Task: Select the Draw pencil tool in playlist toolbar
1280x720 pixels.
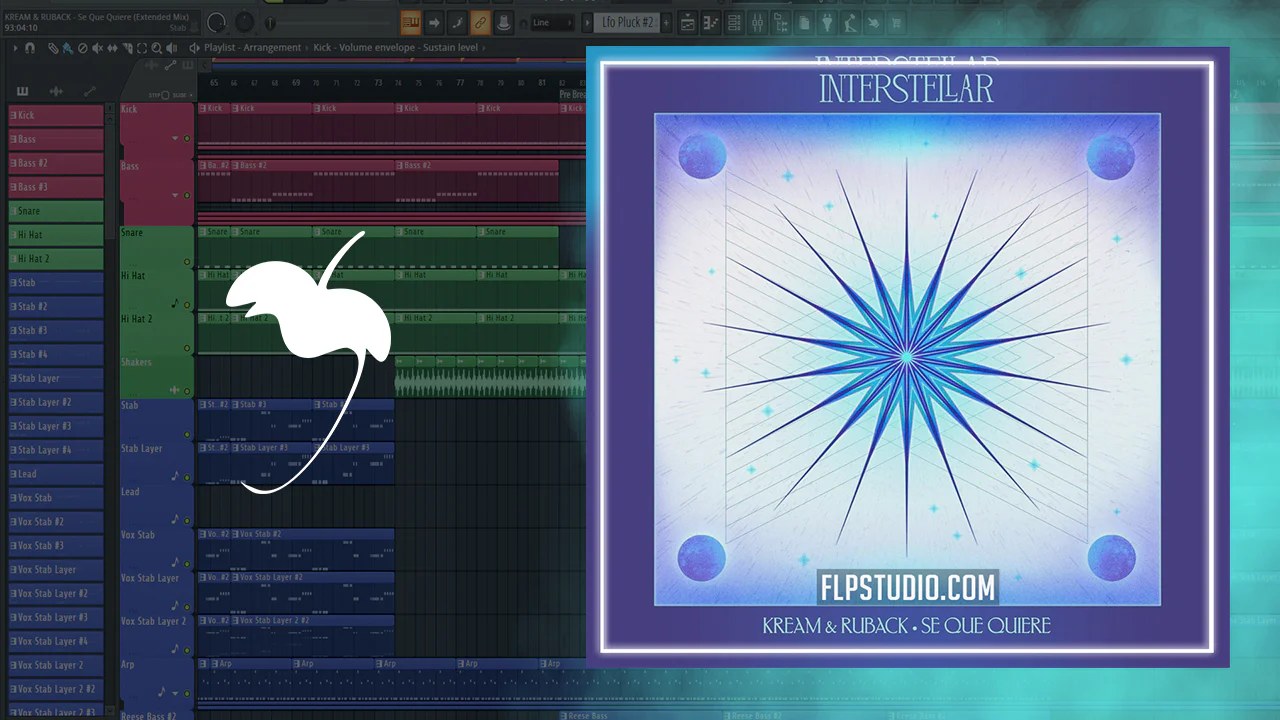Action: 55,48
